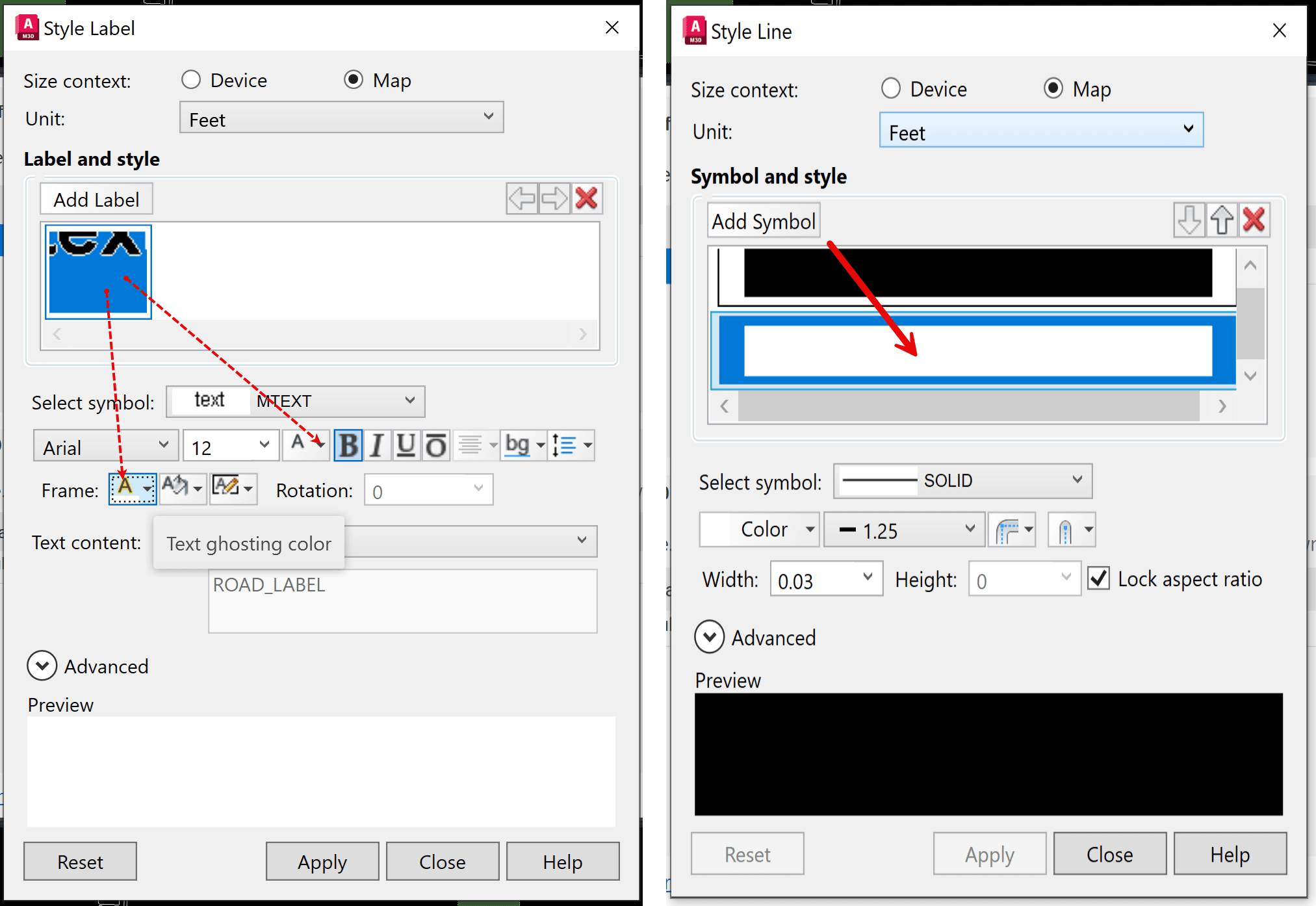The height and width of the screenshot is (906, 1316).
Task: Uncheck Lock aspect ratio checkbox
Action: pyautogui.click(x=1098, y=578)
